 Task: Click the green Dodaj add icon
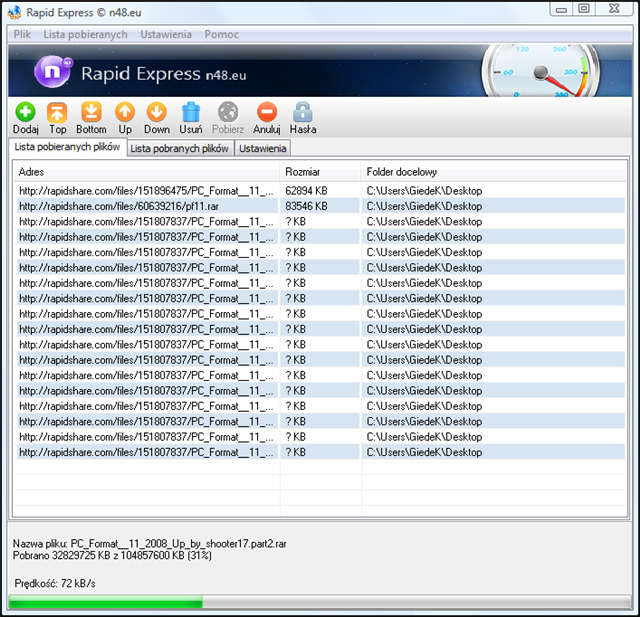click(25, 112)
